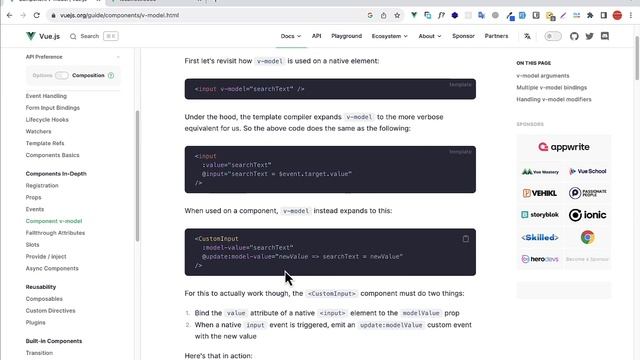
Task: Open the Appwrite sponsor logo
Action: pos(564,147)
